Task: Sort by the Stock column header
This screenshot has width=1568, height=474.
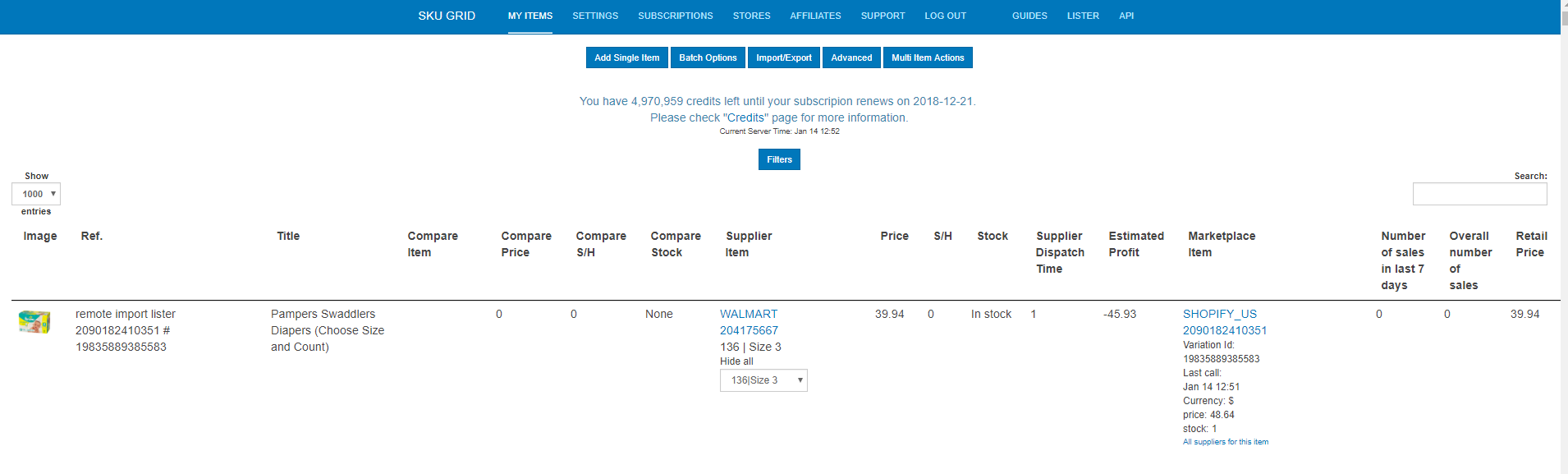Action: (992, 236)
